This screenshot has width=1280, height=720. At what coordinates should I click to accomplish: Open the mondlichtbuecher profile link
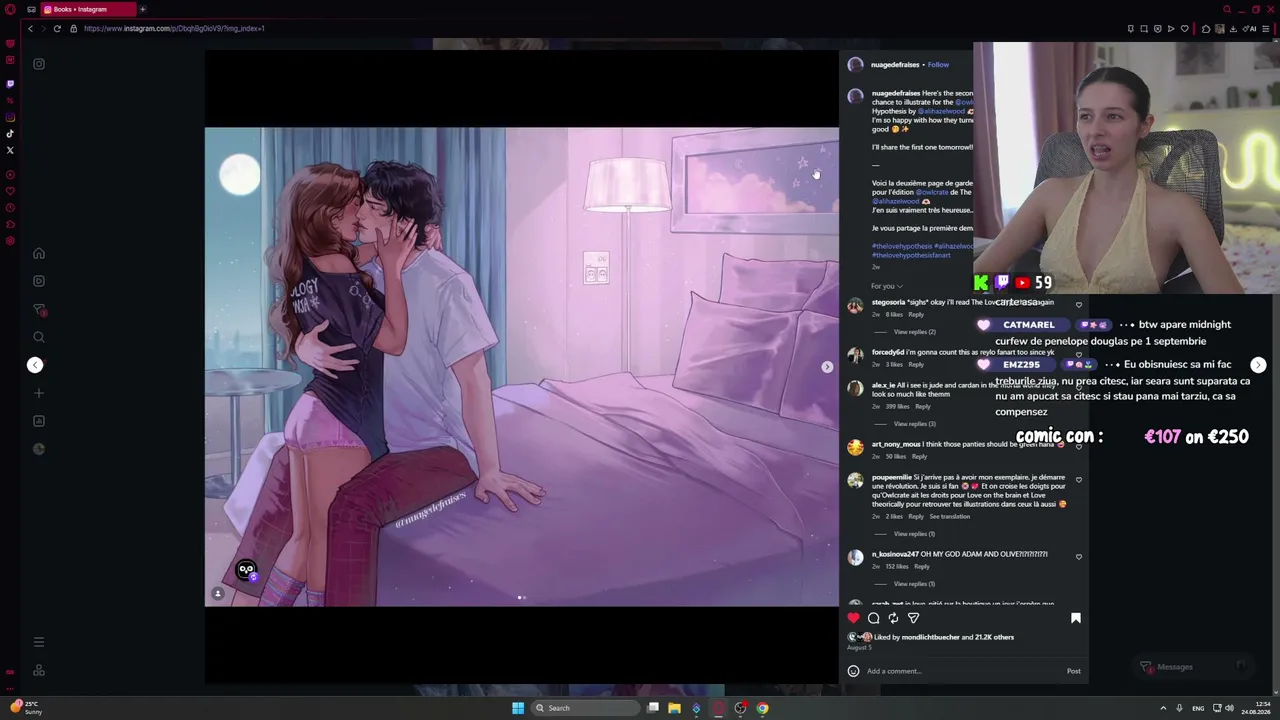coord(930,637)
